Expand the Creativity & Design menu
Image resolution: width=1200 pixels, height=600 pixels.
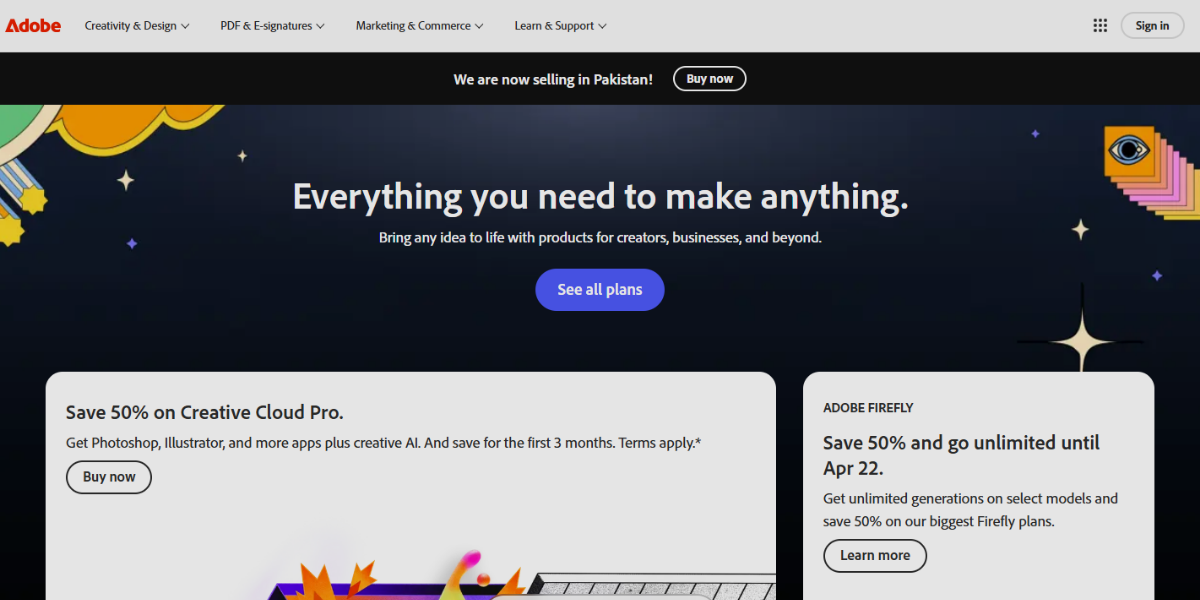point(136,26)
